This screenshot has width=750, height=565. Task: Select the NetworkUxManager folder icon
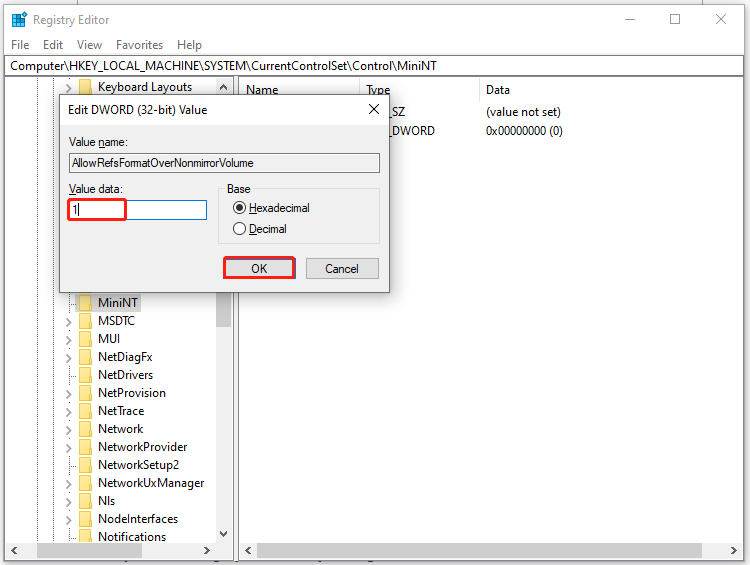pyautogui.click(x=86, y=483)
